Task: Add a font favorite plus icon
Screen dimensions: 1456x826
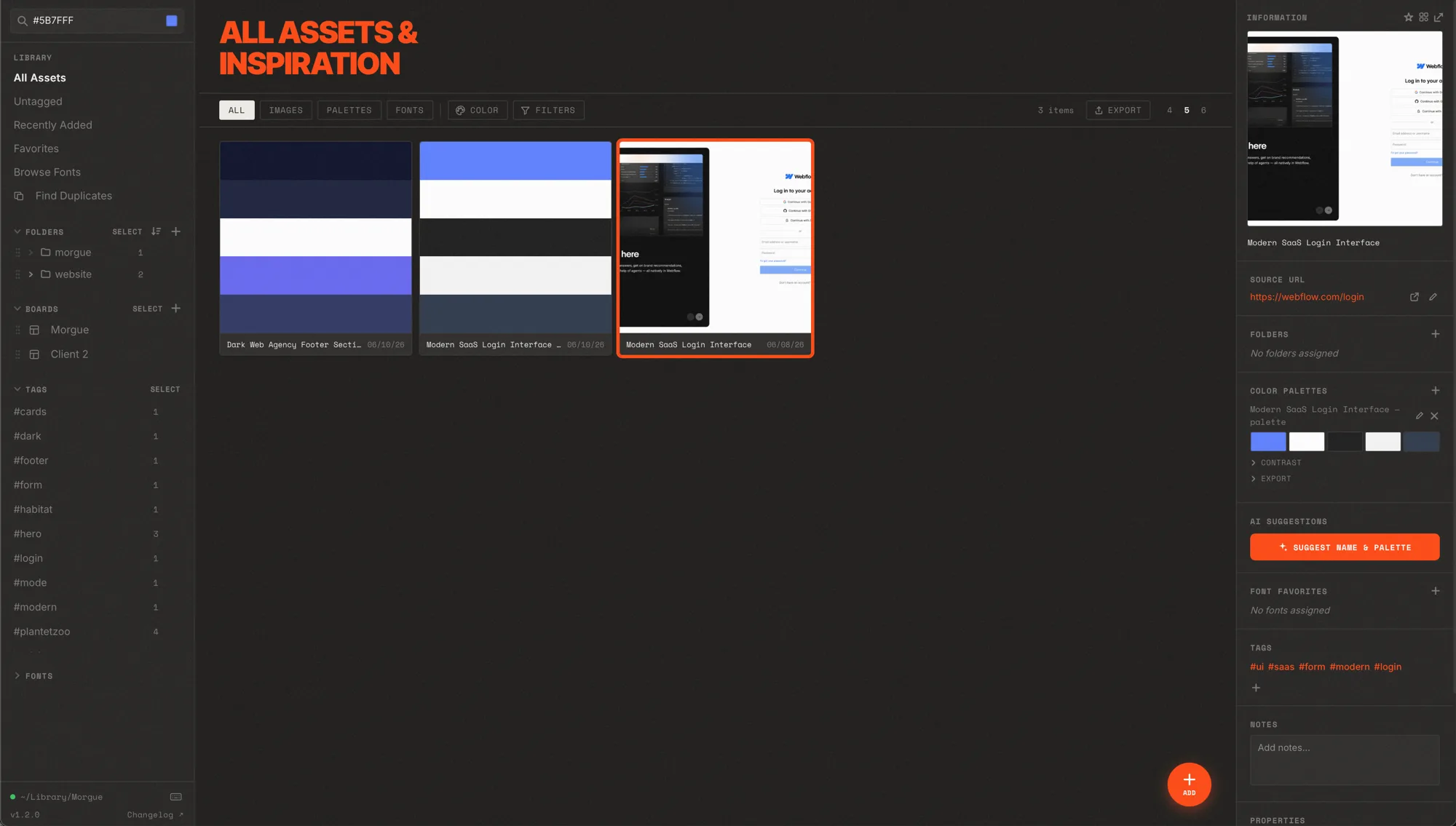Action: coord(1436,591)
